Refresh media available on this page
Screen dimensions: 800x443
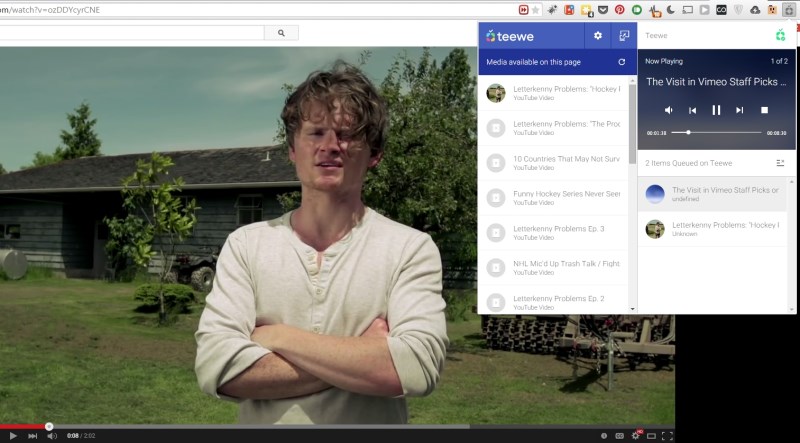point(622,62)
